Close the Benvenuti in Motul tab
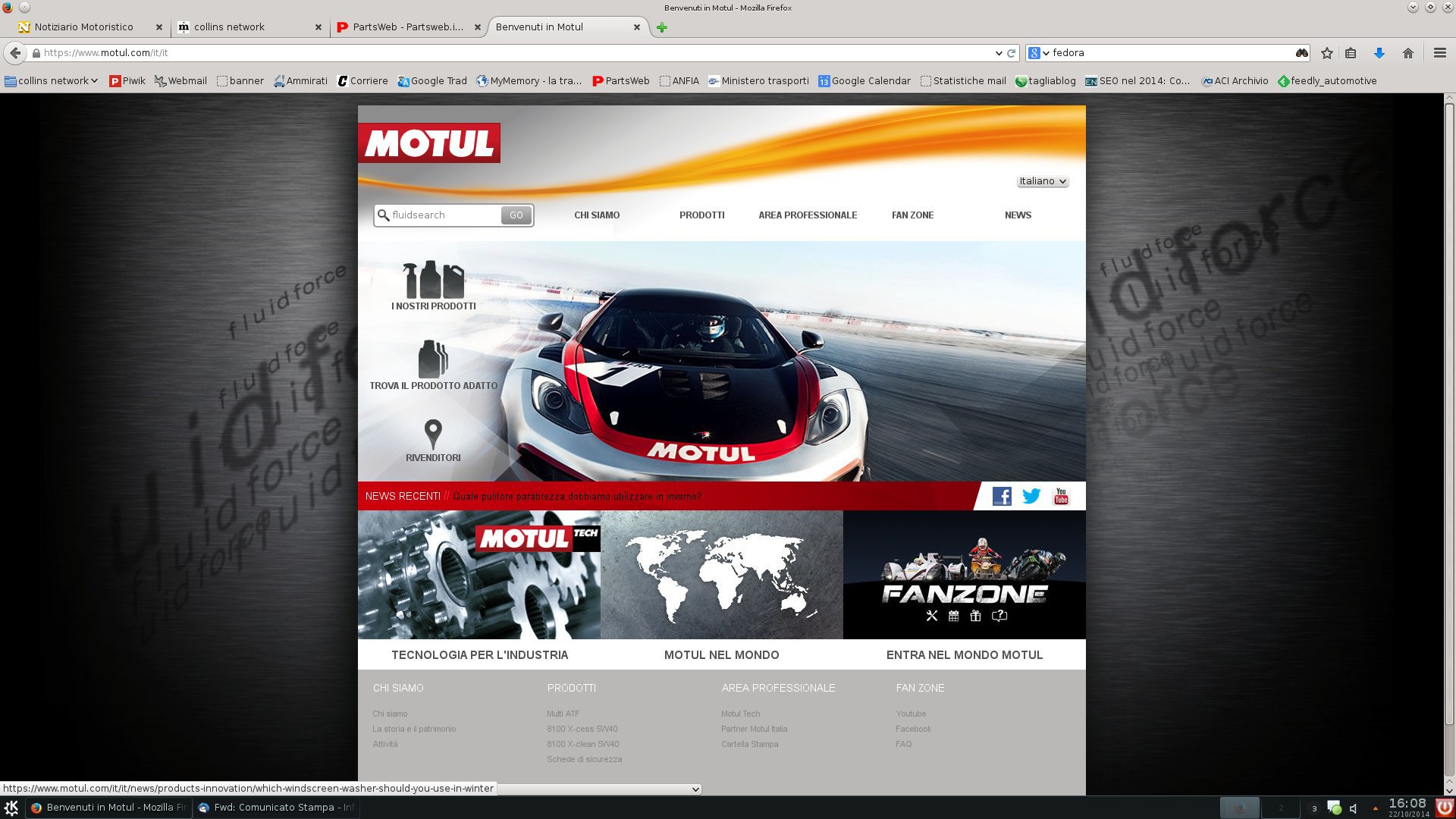Viewport: 1456px width, 819px height. tap(637, 27)
